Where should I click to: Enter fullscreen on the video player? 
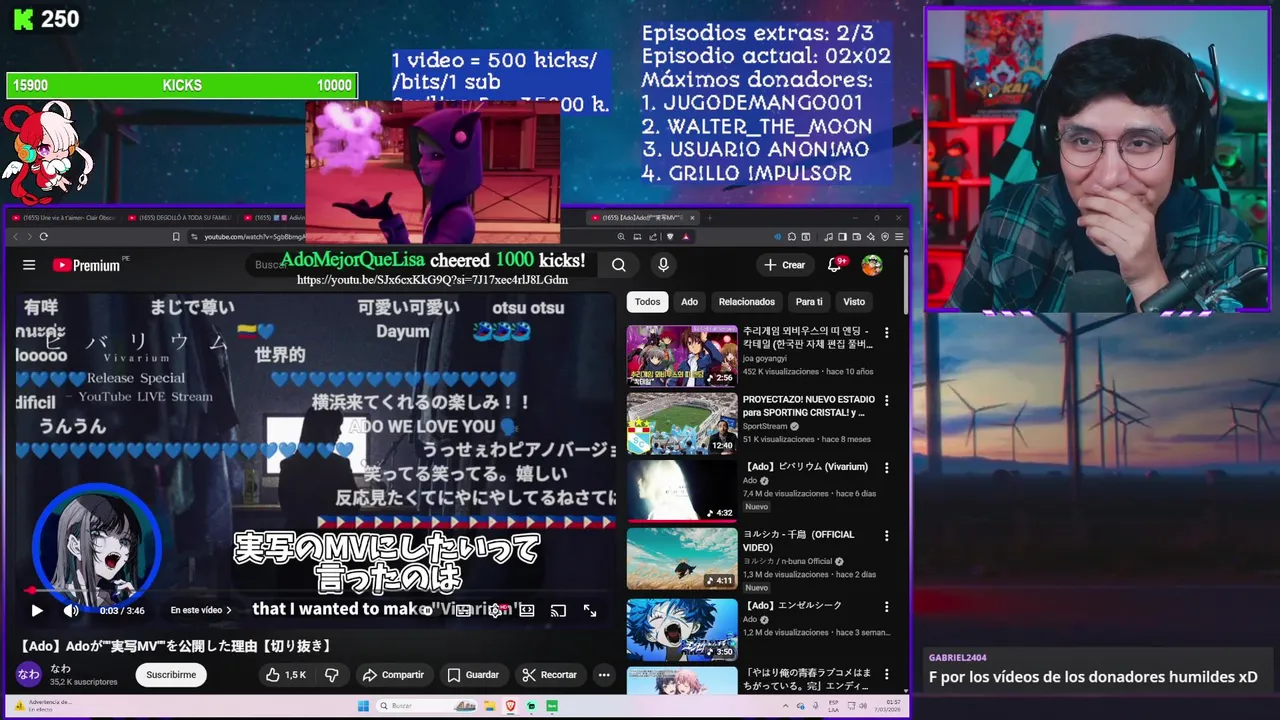(x=590, y=610)
